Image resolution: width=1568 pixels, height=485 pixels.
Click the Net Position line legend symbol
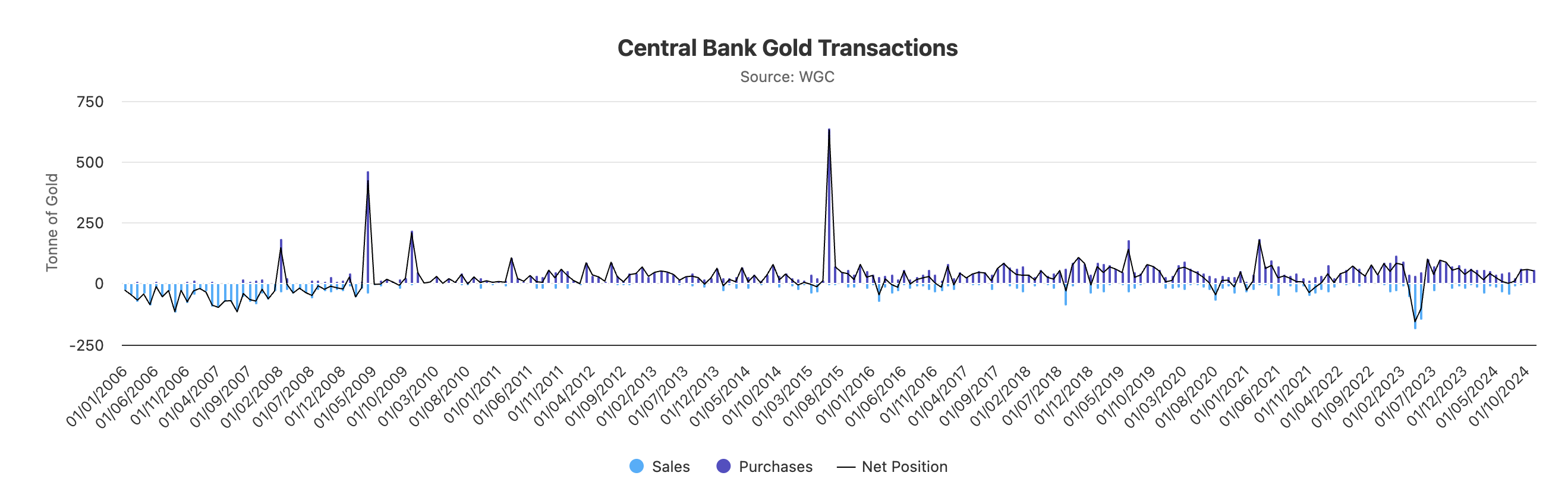click(x=846, y=467)
